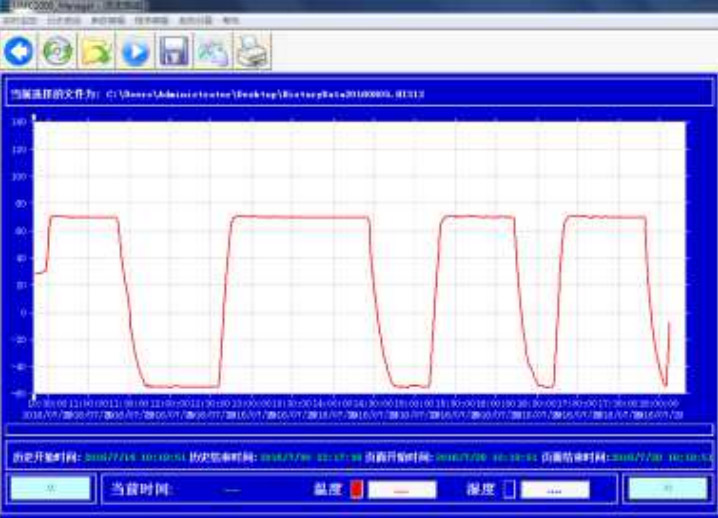The height and width of the screenshot is (518, 718).
Task: Save data using the floppy disk icon
Action: 174,49
